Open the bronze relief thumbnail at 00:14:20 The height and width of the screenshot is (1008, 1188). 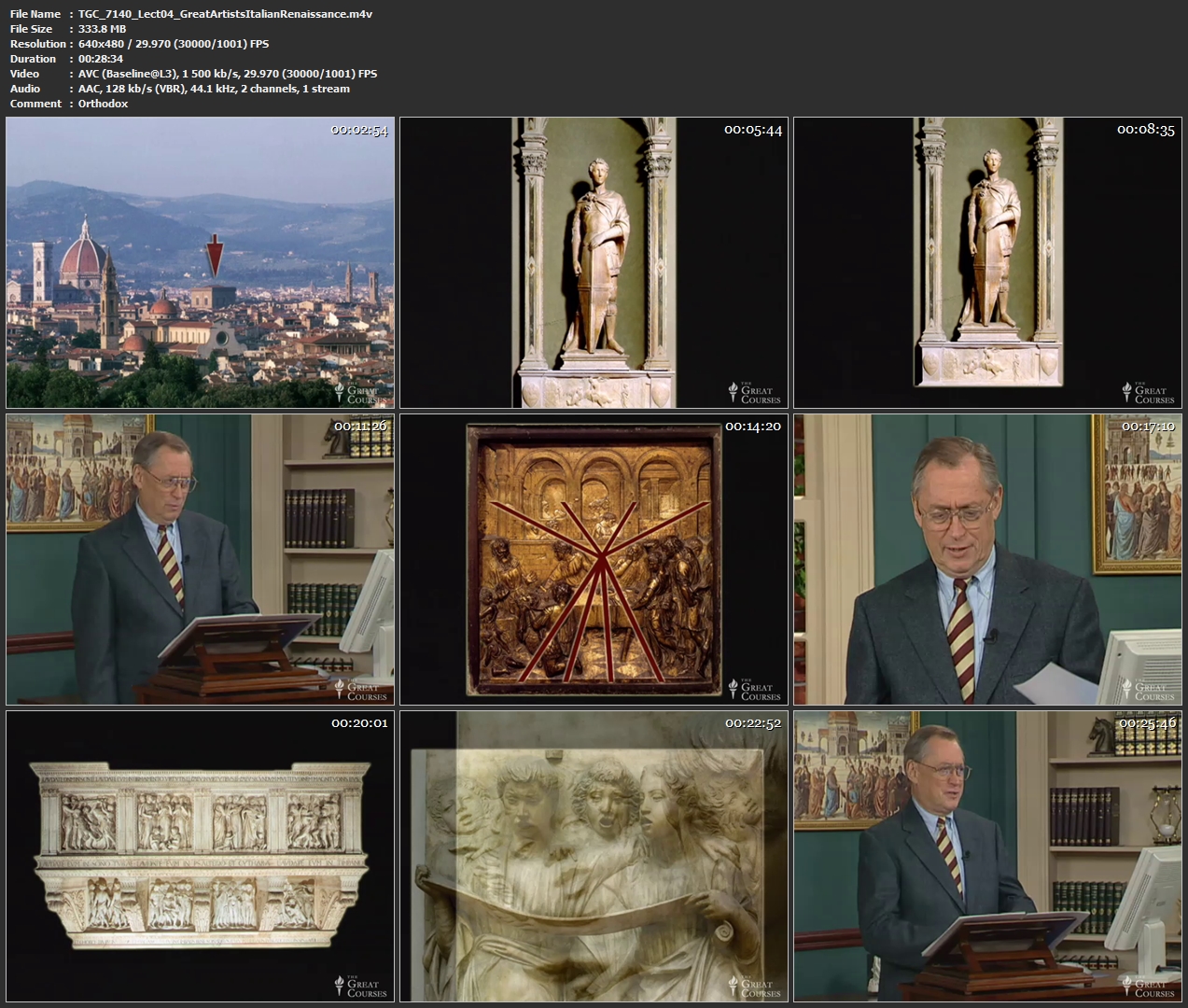[594, 559]
